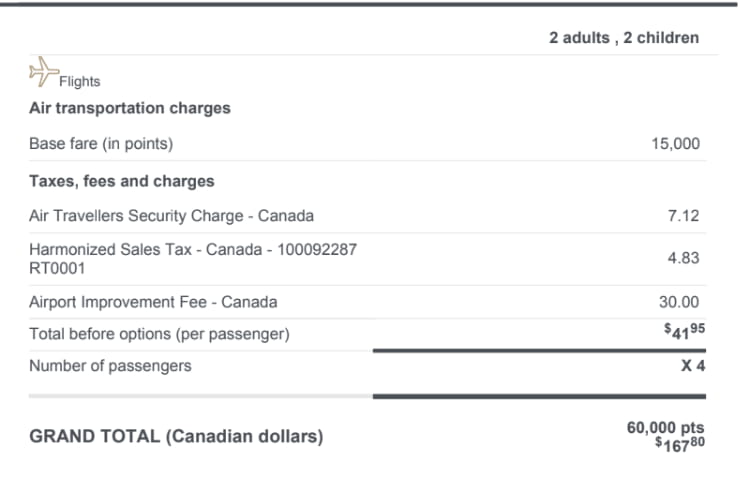Click the 15,000 base fare value
The image size is (751, 492).
[675, 144]
